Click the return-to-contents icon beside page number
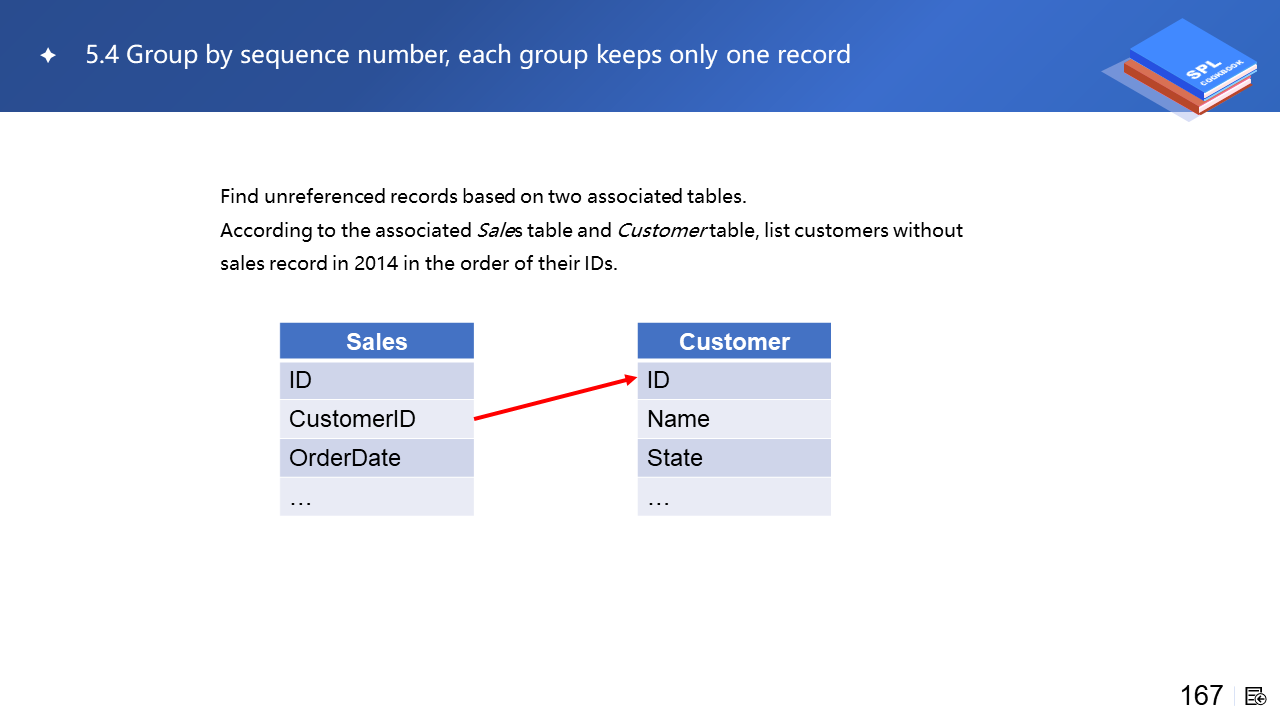Screen dimensions: 1280x720 click(x=1256, y=696)
